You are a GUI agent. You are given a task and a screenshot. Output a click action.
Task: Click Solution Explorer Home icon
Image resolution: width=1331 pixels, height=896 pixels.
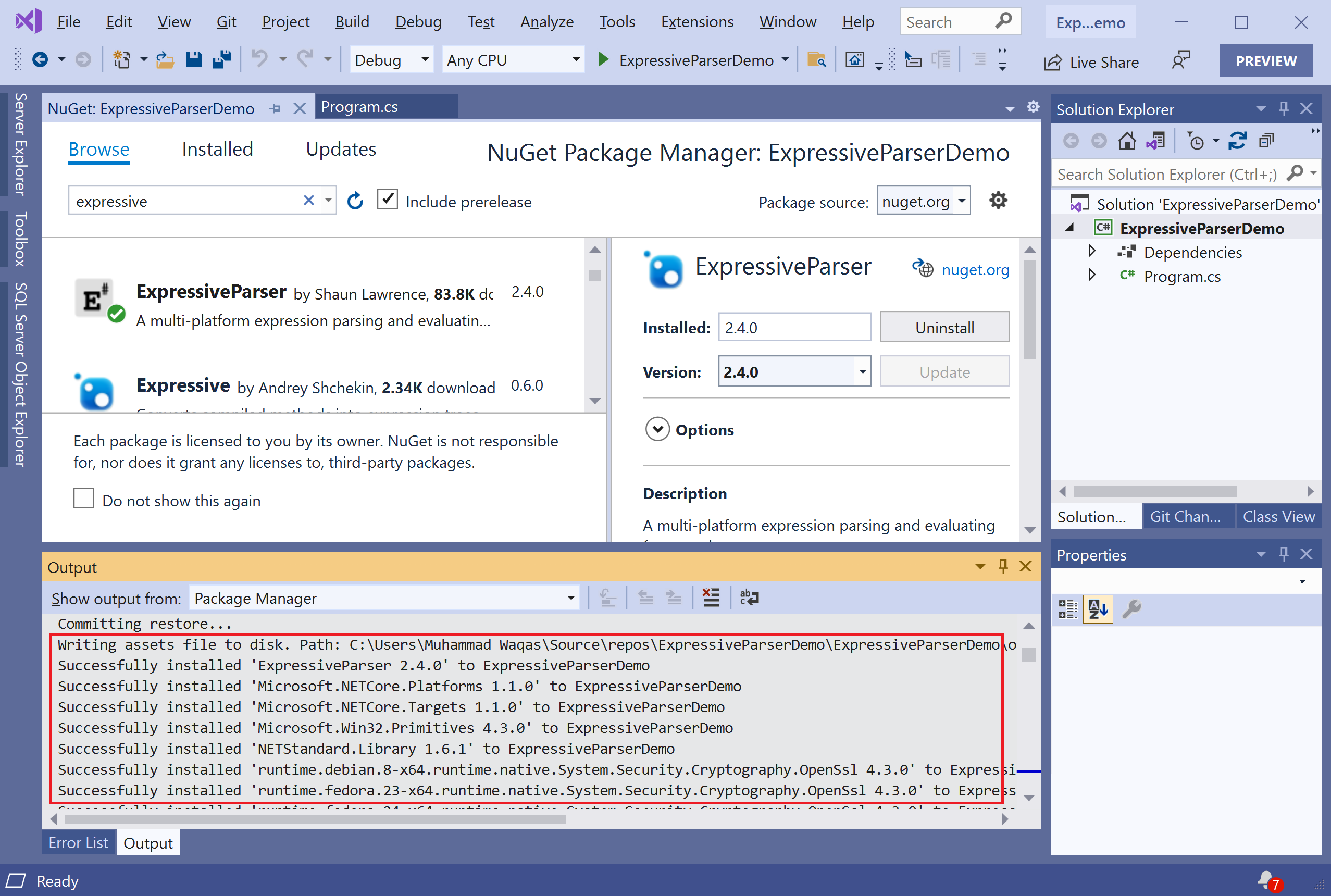(1127, 141)
